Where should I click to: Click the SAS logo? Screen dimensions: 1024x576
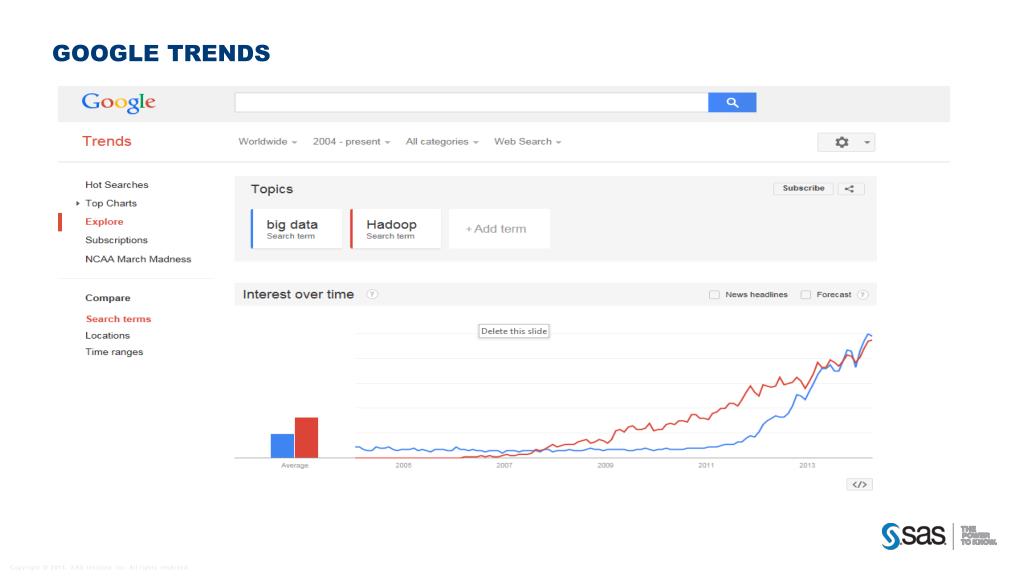[914, 536]
